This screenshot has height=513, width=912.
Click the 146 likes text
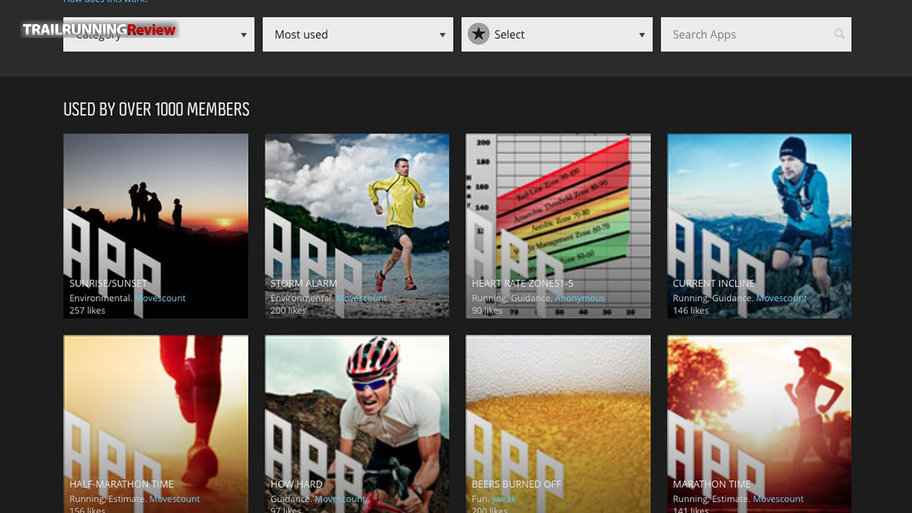[691, 311]
